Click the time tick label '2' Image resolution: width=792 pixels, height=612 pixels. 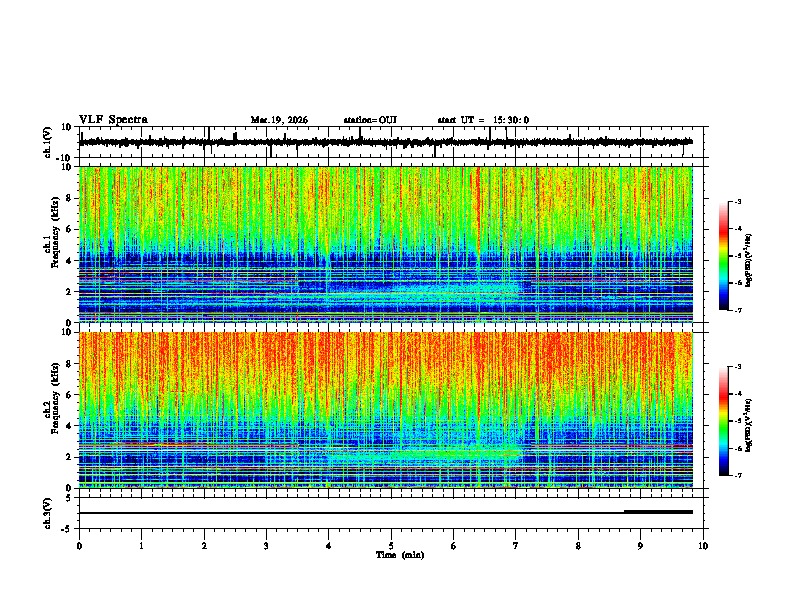point(204,546)
